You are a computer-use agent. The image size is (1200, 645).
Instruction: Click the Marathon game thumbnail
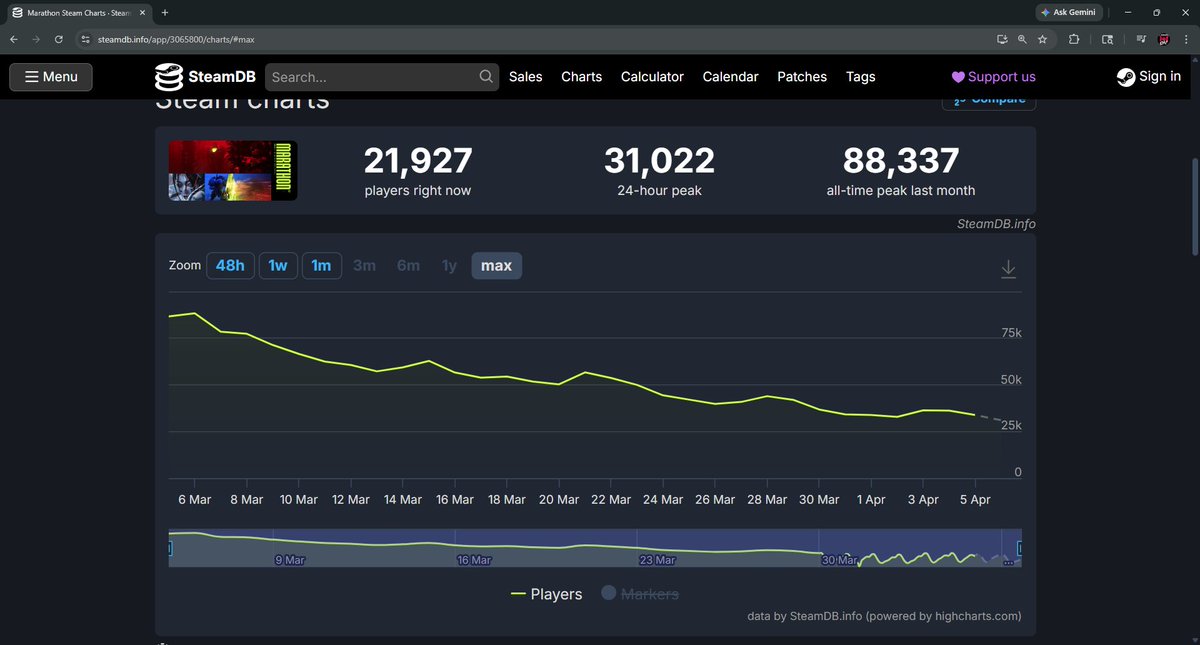pos(233,171)
